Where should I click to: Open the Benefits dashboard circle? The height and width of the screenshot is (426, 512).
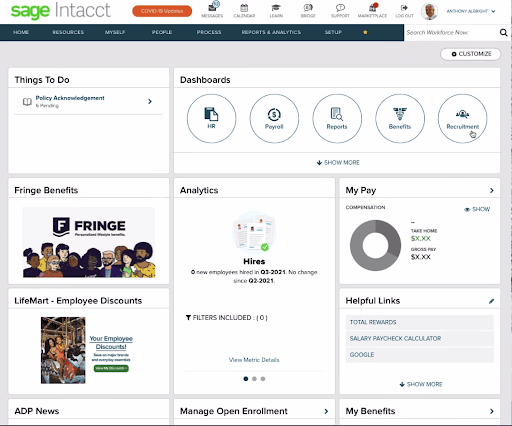tap(400, 118)
